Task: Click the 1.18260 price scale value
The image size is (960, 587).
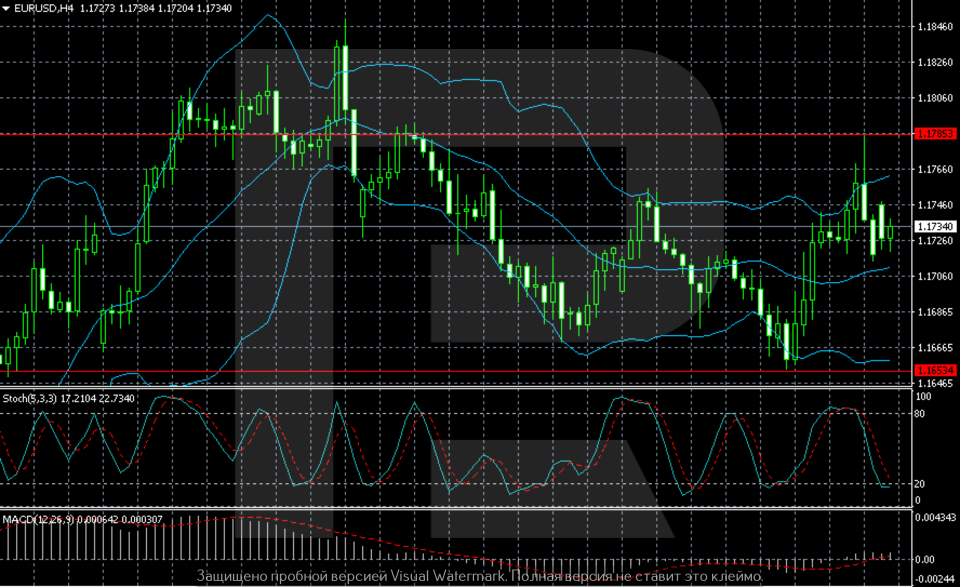Action: click(x=935, y=62)
